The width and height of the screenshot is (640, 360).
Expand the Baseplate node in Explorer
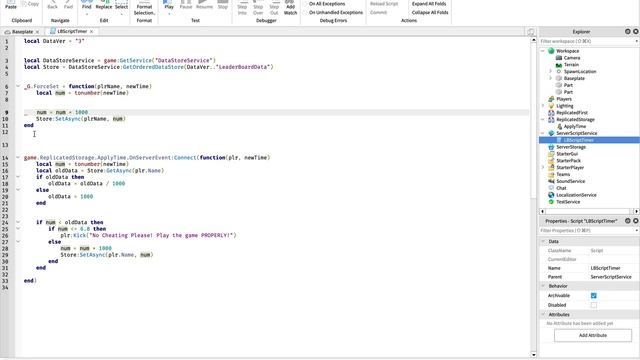(550, 78)
